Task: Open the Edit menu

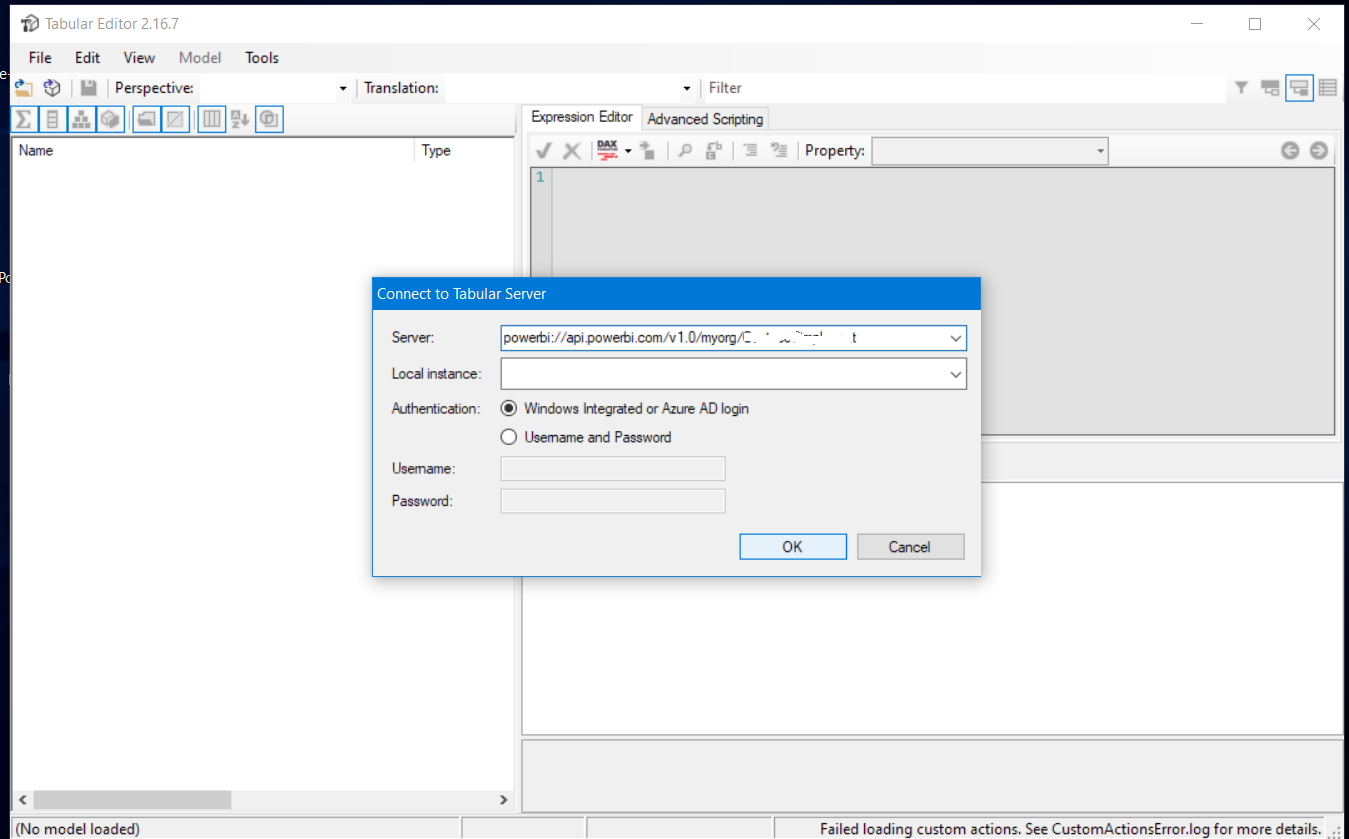Action: (x=88, y=57)
